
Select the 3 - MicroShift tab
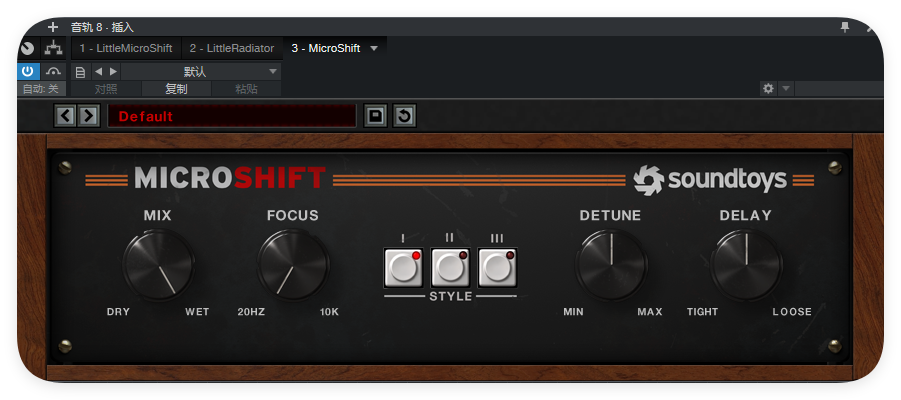[x=326, y=48]
